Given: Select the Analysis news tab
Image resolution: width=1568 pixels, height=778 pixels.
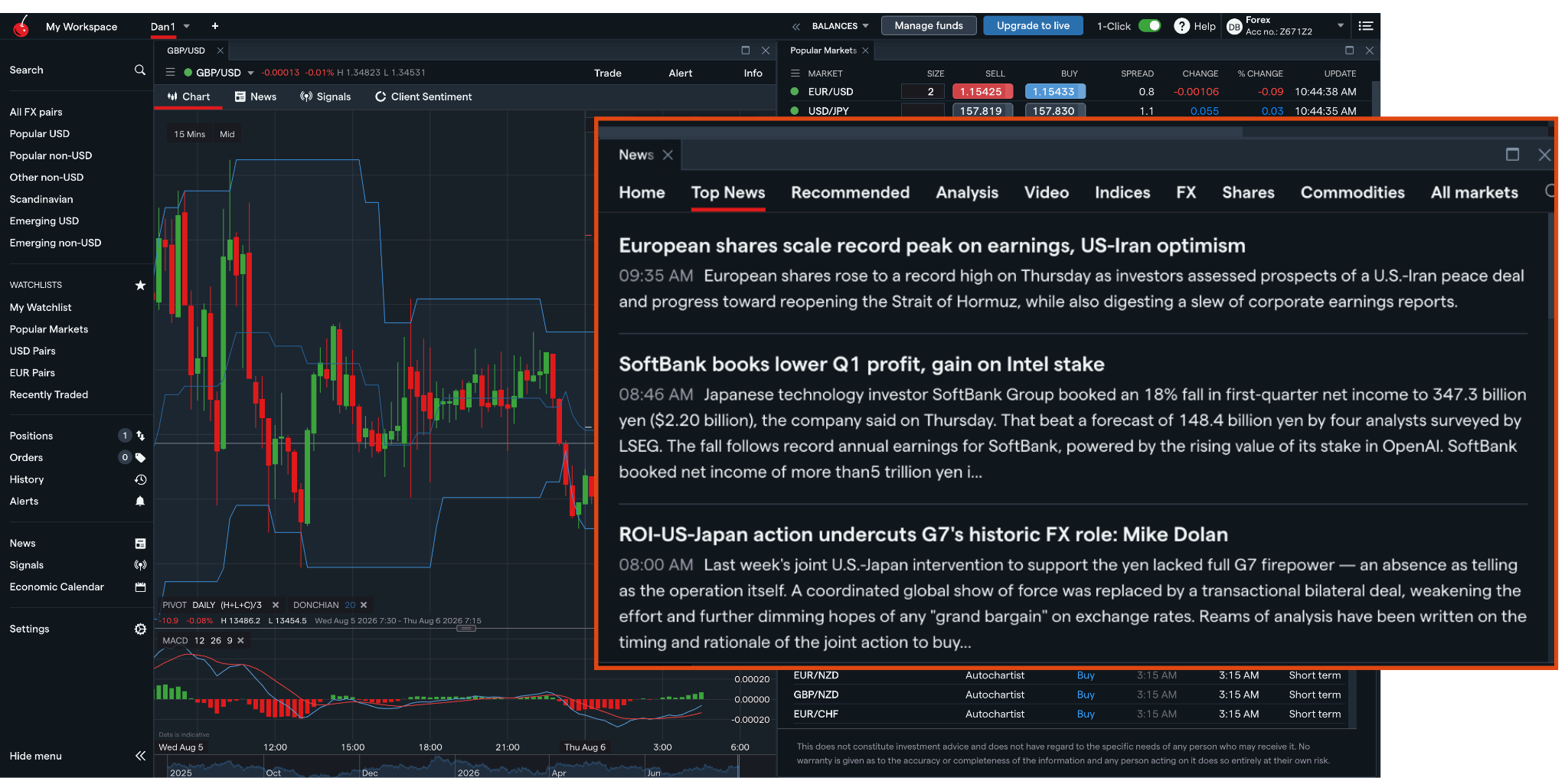Looking at the screenshot, I should point(967,193).
